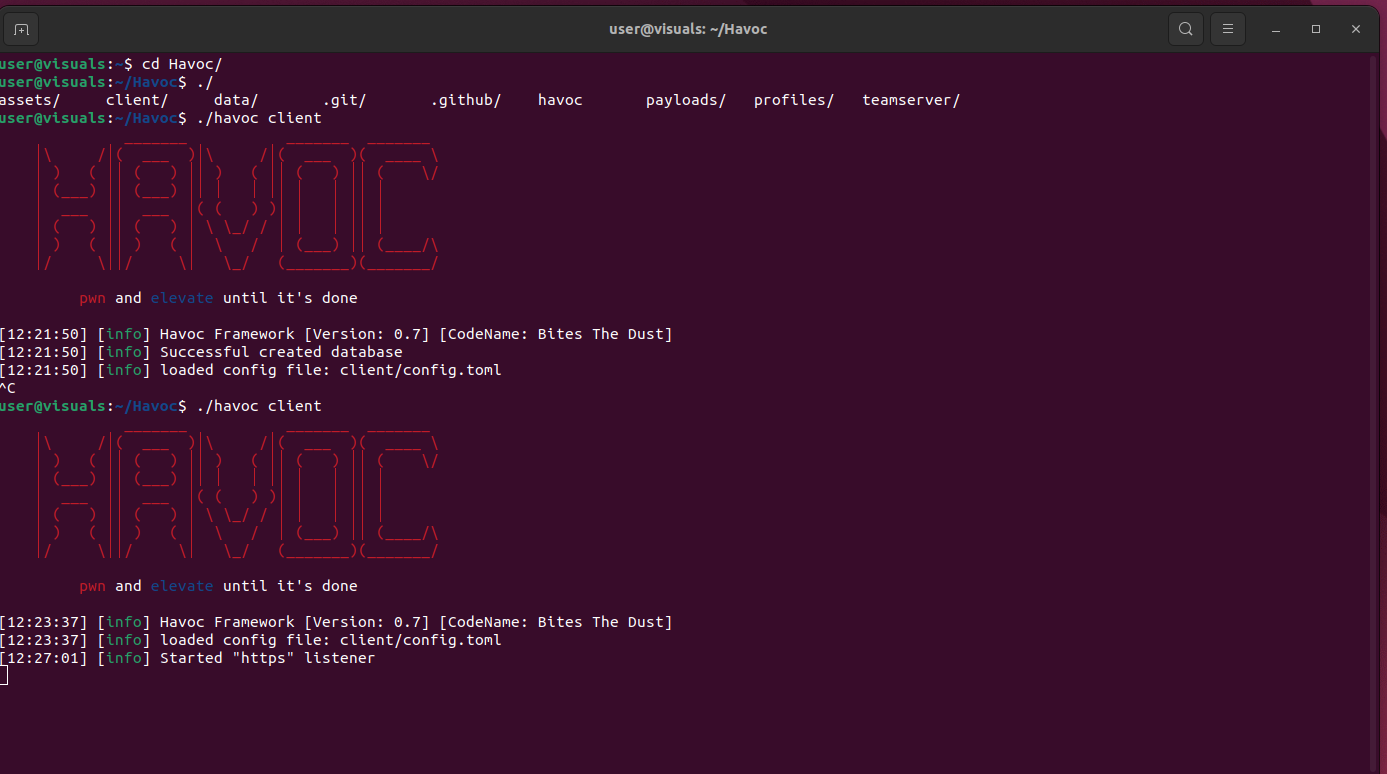This screenshot has width=1387, height=774.
Task: Open the terminal hamburger menu
Action: click(x=1228, y=29)
